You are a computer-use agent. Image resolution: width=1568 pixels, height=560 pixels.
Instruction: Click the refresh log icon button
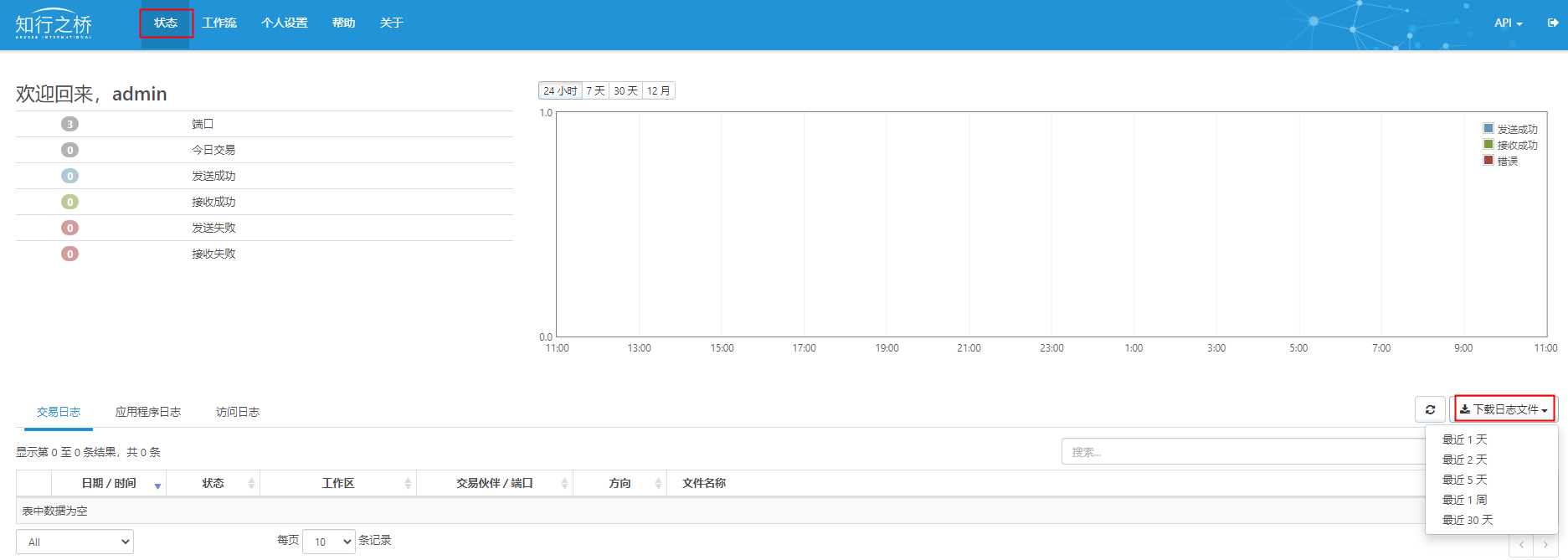pyautogui.click(x=1430, y=409)
